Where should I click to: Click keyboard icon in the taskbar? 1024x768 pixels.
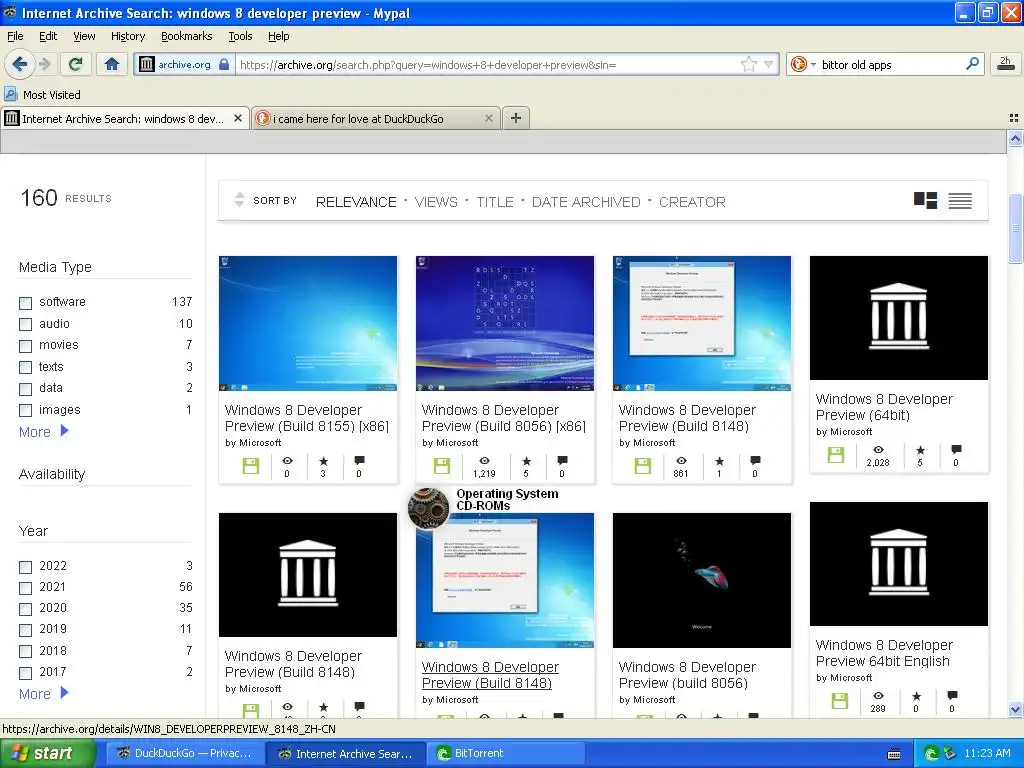894,754
